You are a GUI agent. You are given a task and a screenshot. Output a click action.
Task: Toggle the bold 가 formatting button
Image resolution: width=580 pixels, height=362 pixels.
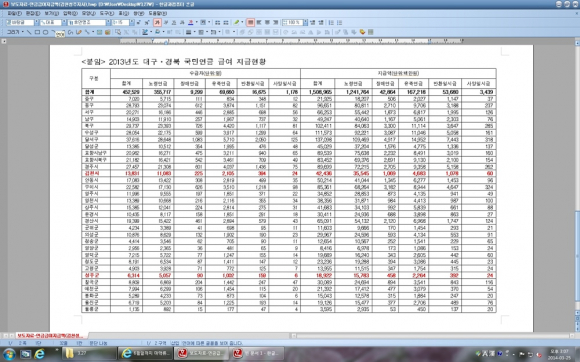click(157, 23)
